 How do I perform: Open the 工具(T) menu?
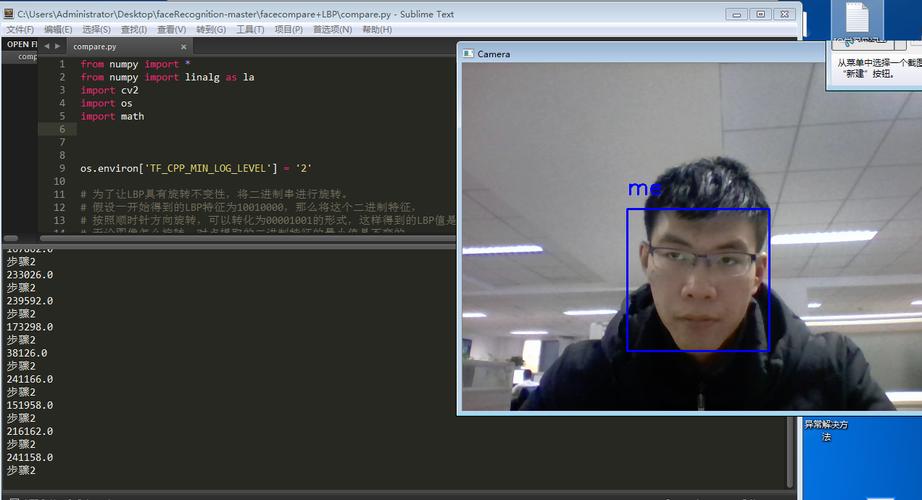250,29
